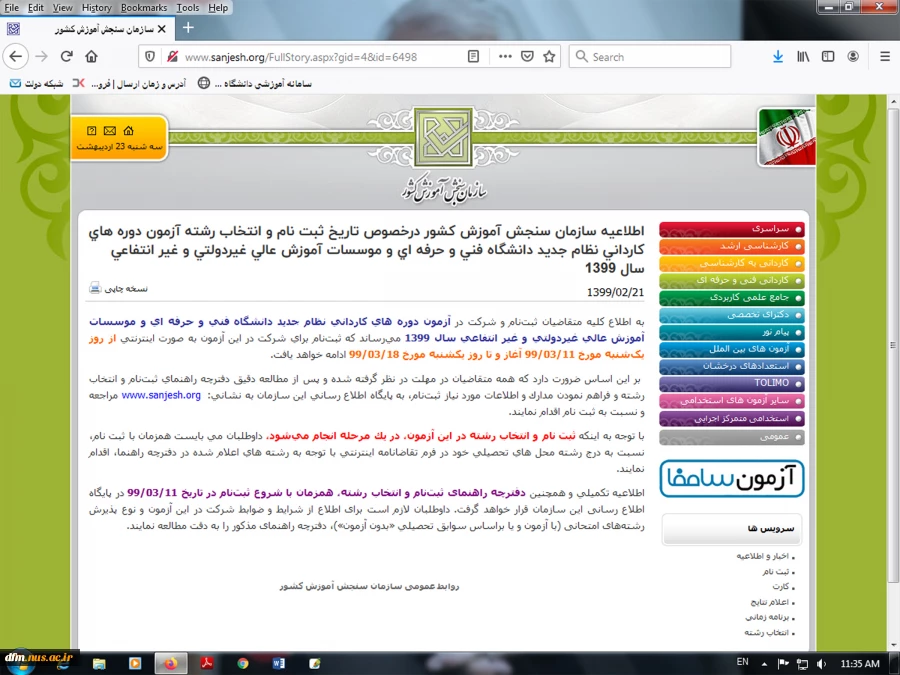This screenshot has width=900, height=675.
Task: Select the استعدادهای درخشان menu item
Action: pyautogui.click(x=732, y=366)
